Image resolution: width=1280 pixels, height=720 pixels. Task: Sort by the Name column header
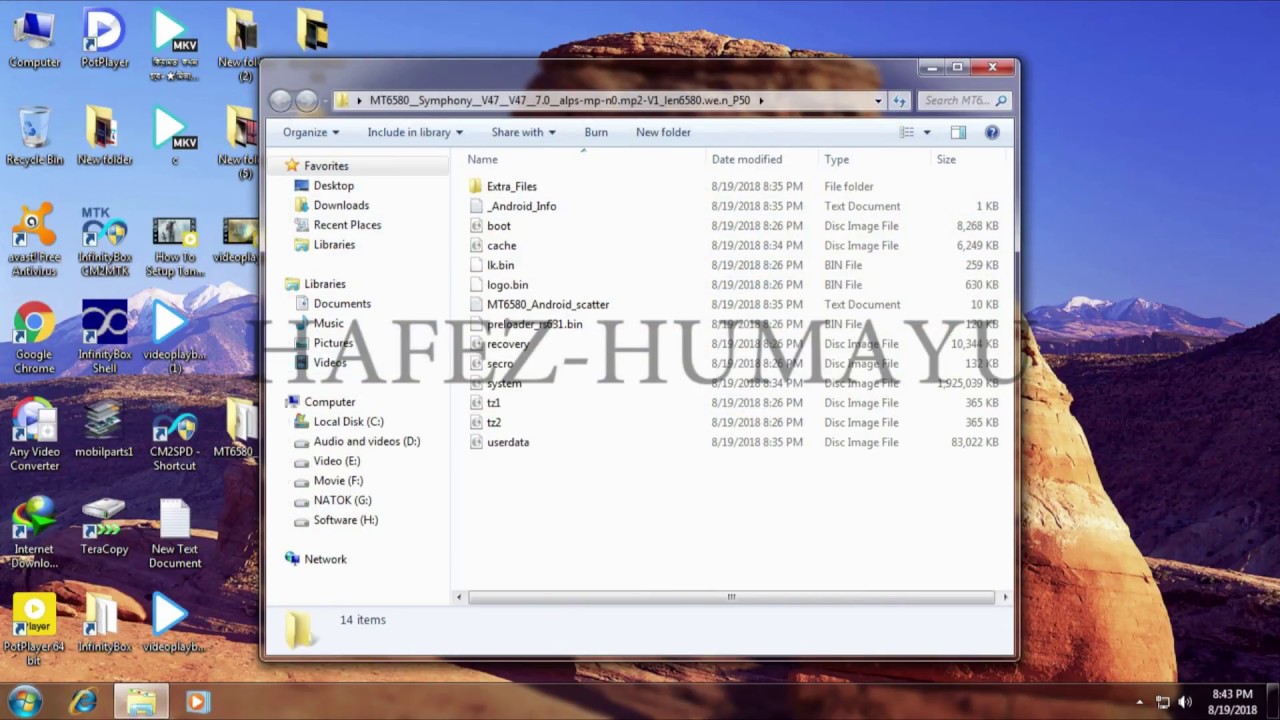coord(584,159)
